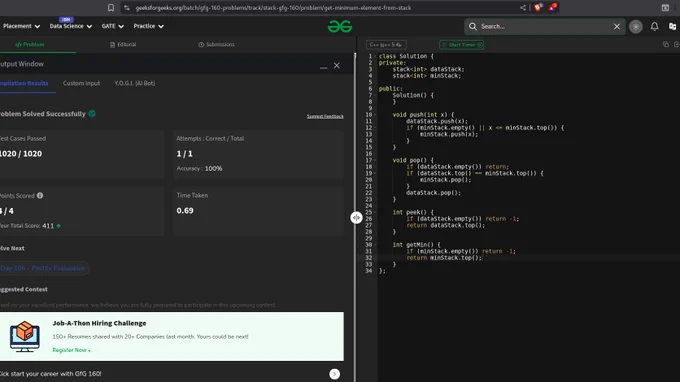Open Day 106 Postfix Evaluation link
Viewport: 680px width, 382px height.
click(x=43, y=268)
